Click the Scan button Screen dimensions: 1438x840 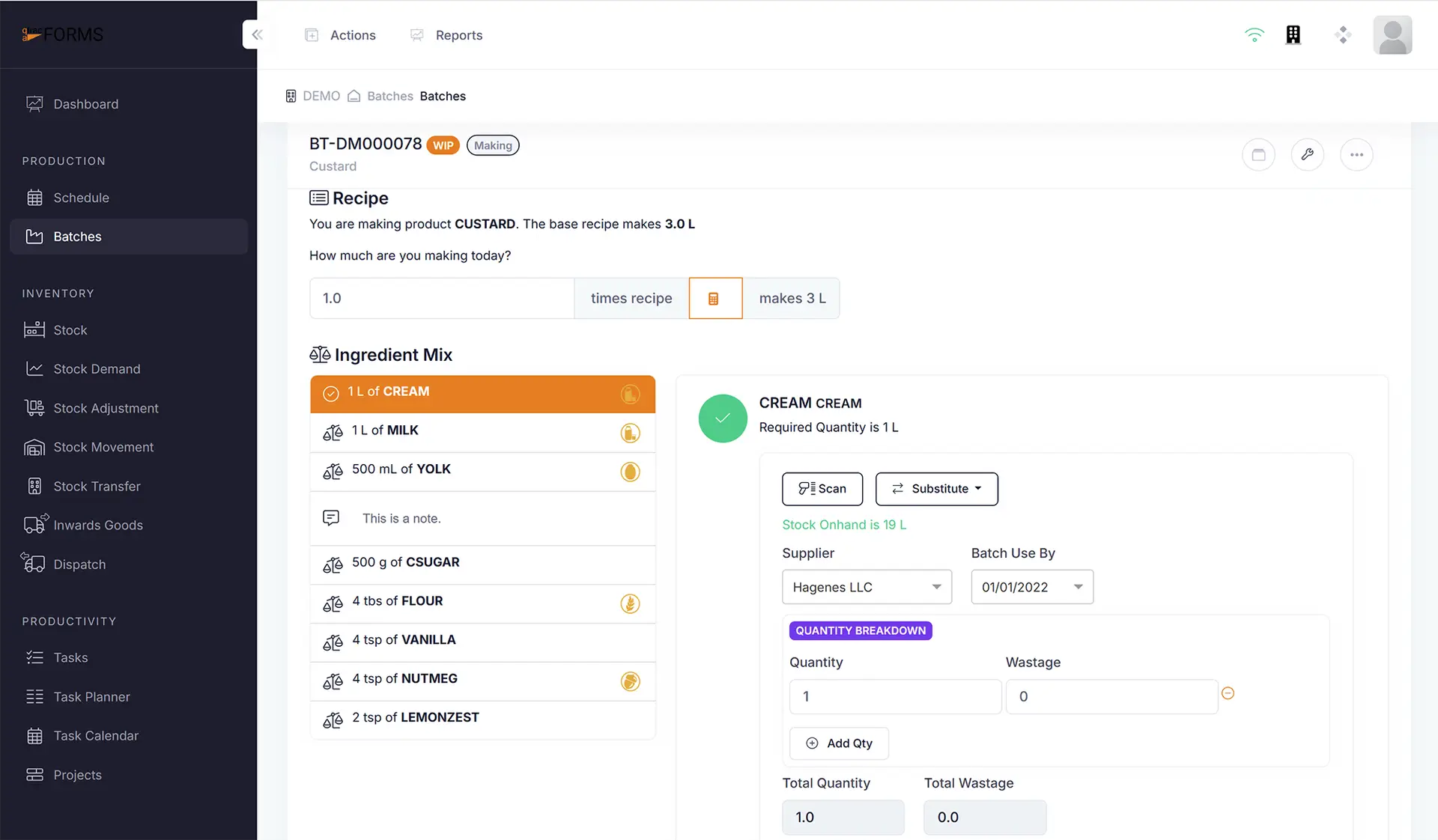point(822,489)
